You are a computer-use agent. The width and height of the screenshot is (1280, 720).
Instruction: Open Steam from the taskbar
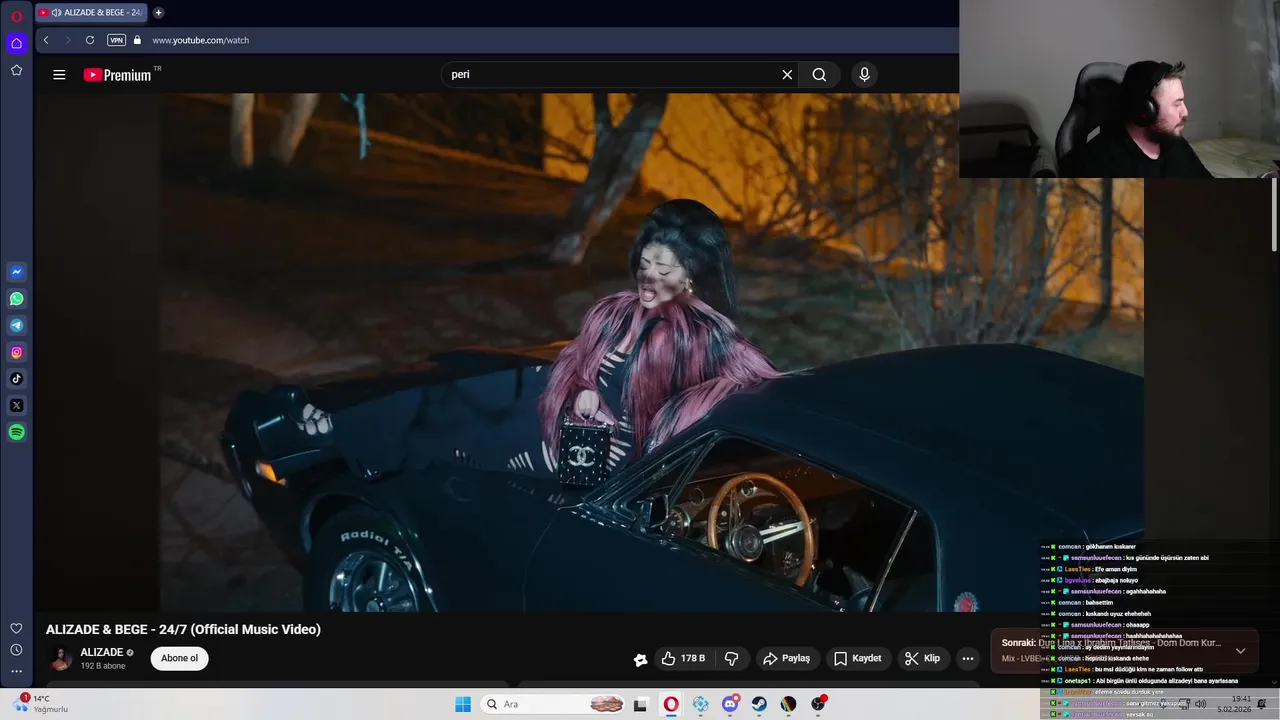[x=760, y=704]
